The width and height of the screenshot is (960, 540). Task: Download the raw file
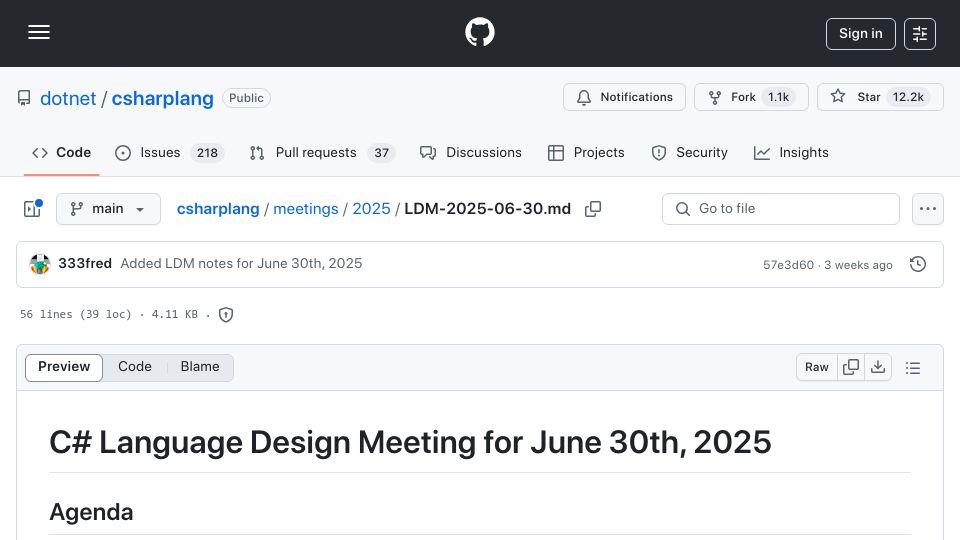[878, 367]
